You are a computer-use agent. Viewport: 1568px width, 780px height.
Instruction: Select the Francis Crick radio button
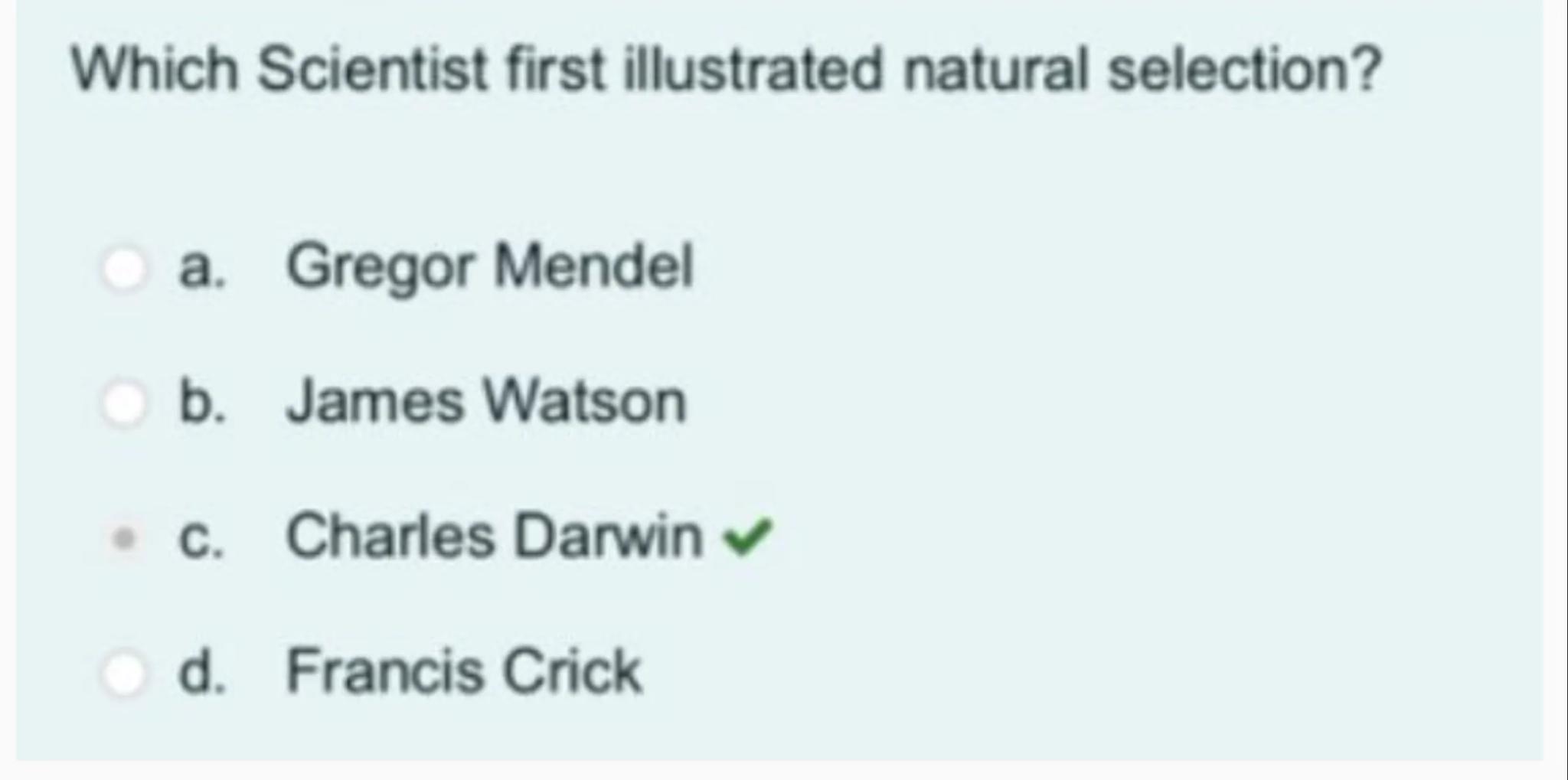tap(124, 674)
